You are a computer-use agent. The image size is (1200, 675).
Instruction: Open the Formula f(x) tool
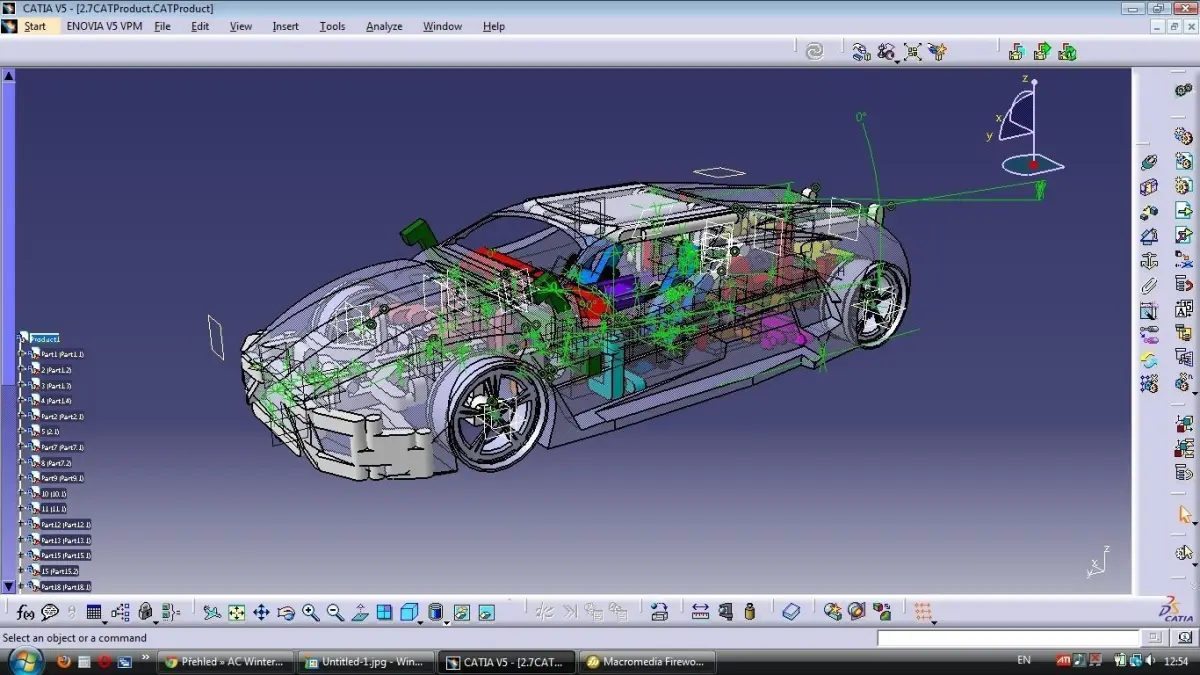tap(26, 612)
